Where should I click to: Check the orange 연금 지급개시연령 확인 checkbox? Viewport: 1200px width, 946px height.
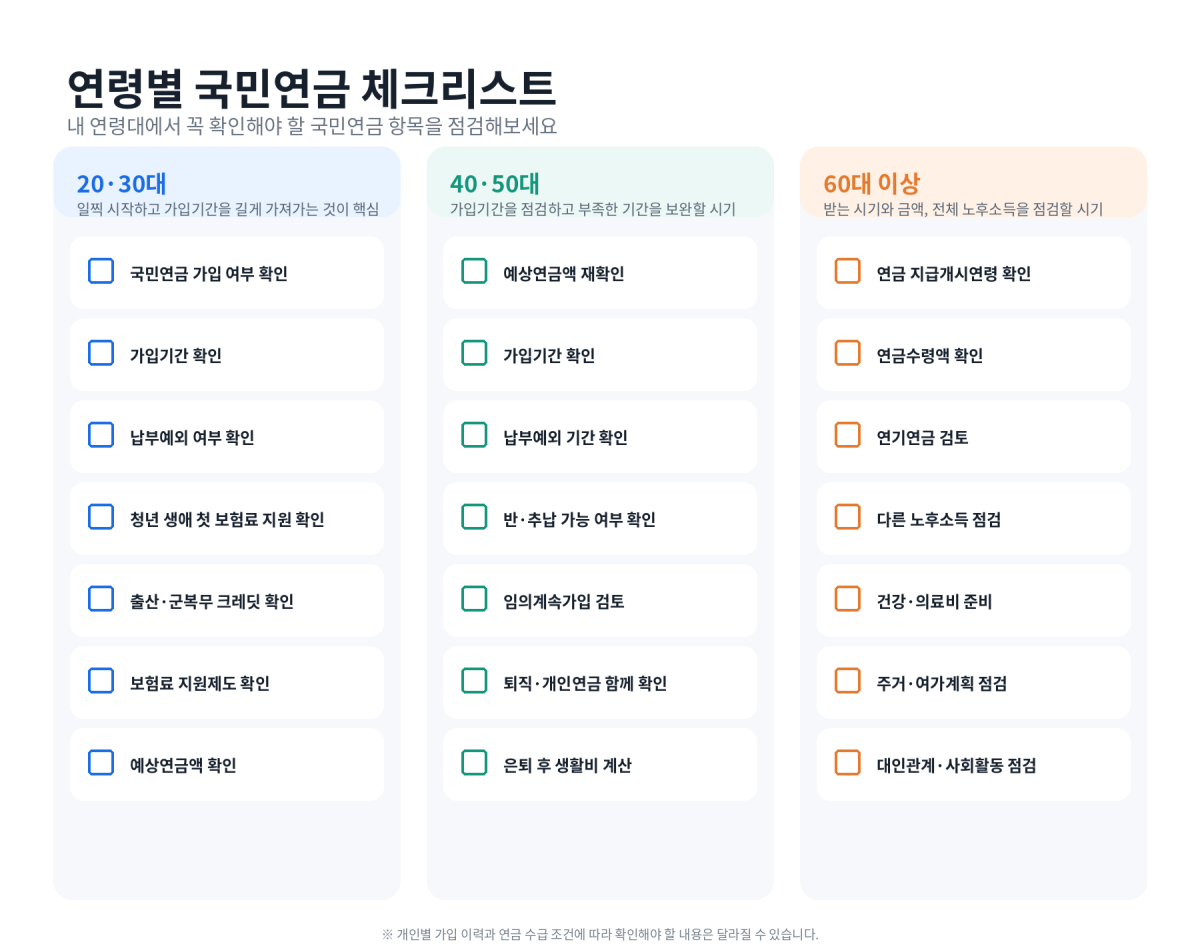pos(847,271)
